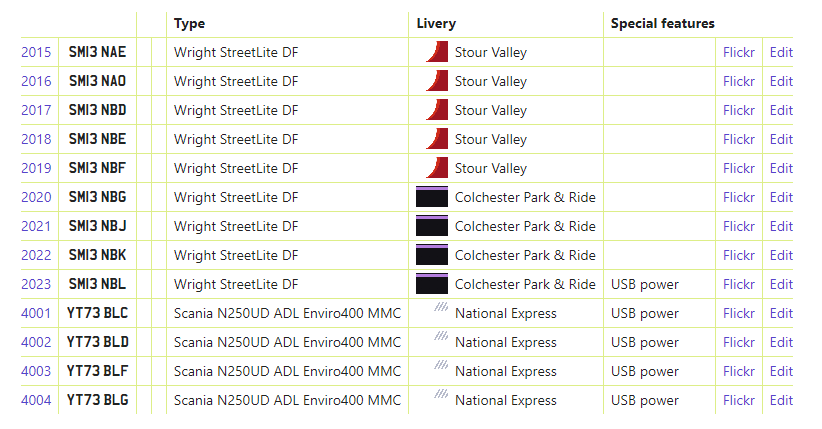Click Colchester Park & Ride swatch for 2022

pos(431,255)
